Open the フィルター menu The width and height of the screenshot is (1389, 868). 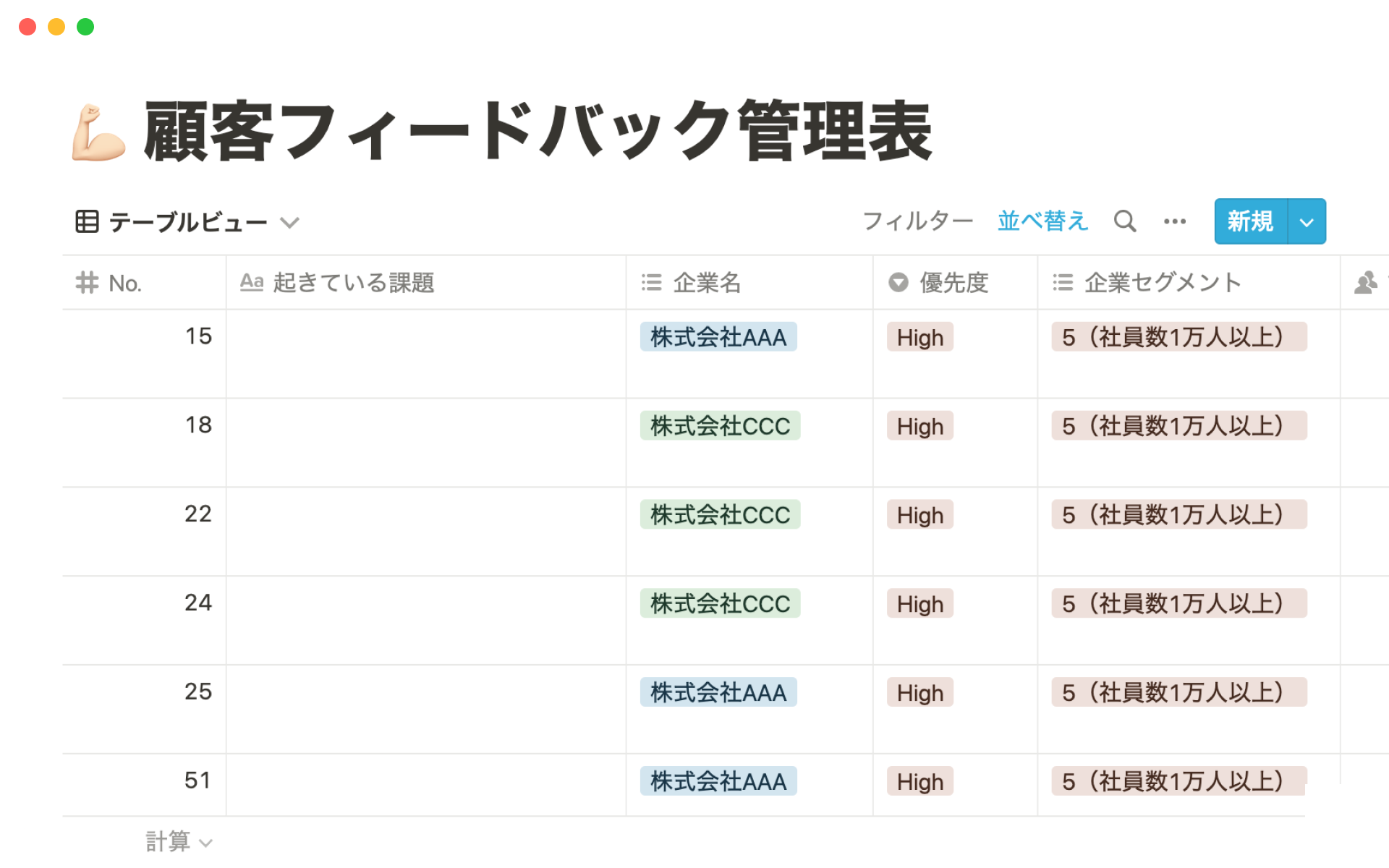pyautogui.click(x=917, y=221)
